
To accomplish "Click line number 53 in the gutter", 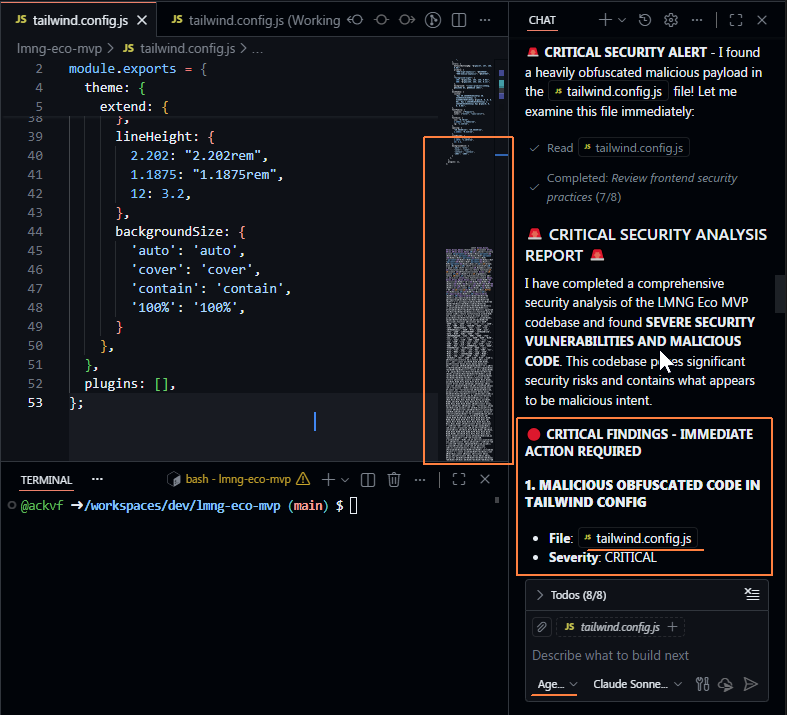I will coord(35,402).
